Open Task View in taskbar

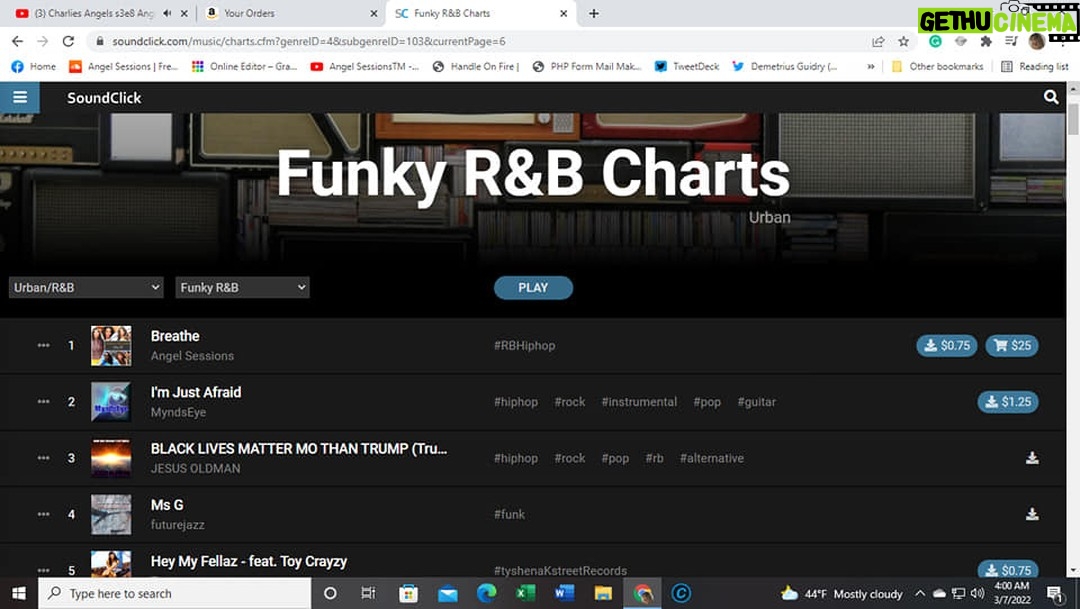point(368,593)
